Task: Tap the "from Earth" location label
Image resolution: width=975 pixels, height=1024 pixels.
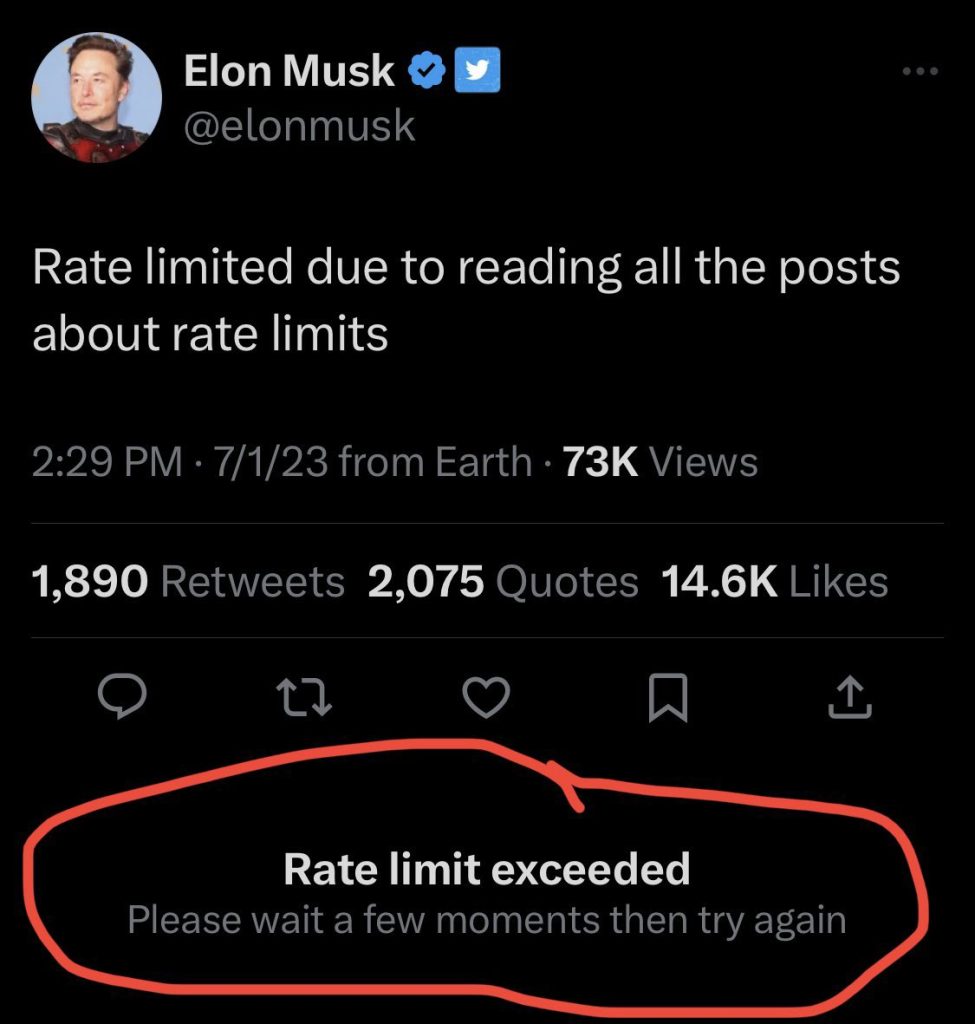Action: point(436,462)
